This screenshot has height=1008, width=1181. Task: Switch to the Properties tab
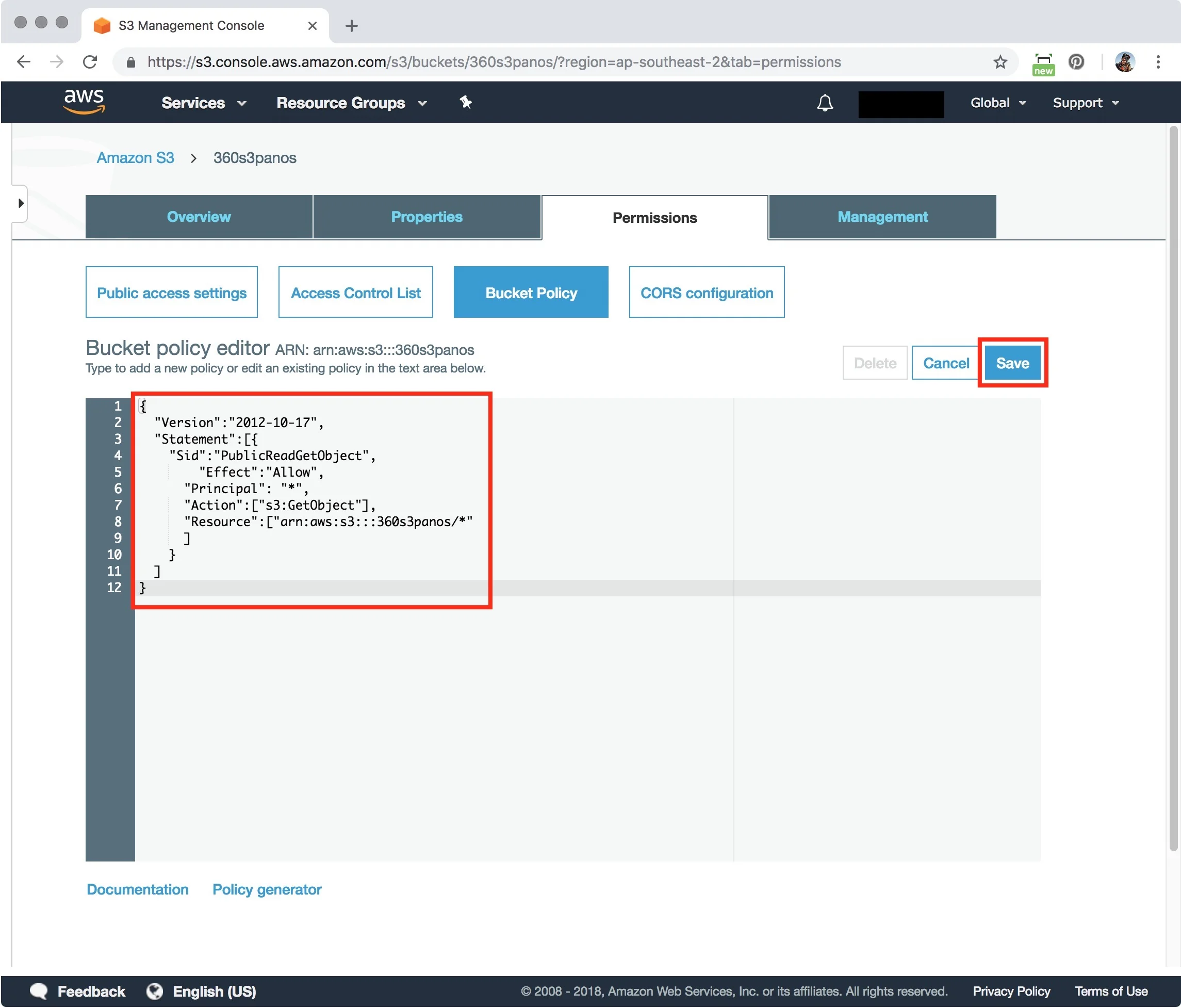click(x=427, y=217)
